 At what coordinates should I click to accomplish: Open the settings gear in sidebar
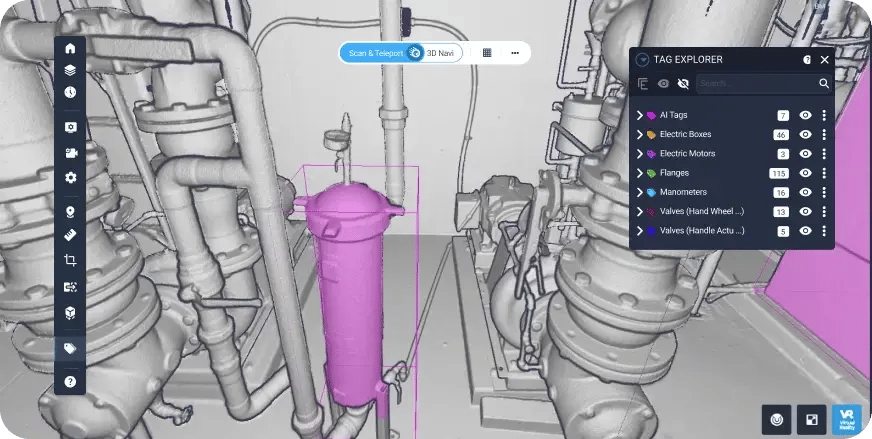click(x=70, y=177)
